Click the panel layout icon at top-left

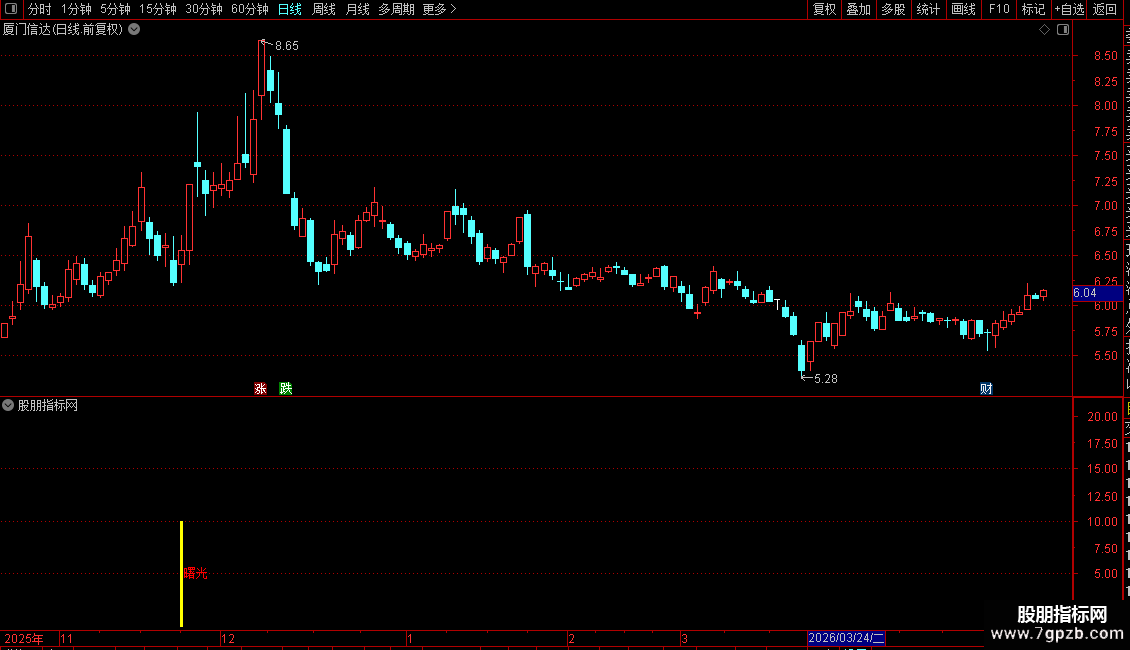click(11, 9)
